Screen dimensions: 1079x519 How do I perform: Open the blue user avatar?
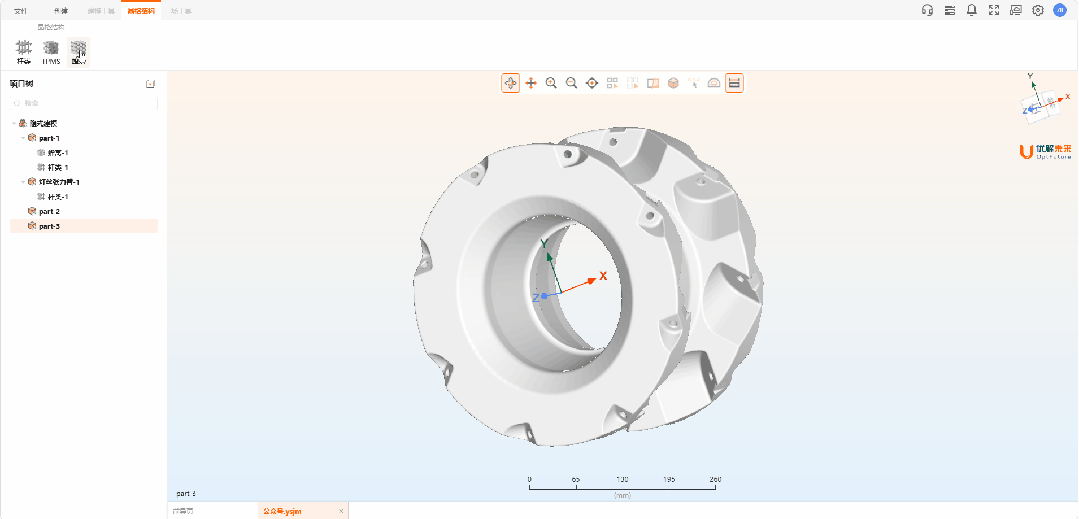point(1060,10)
